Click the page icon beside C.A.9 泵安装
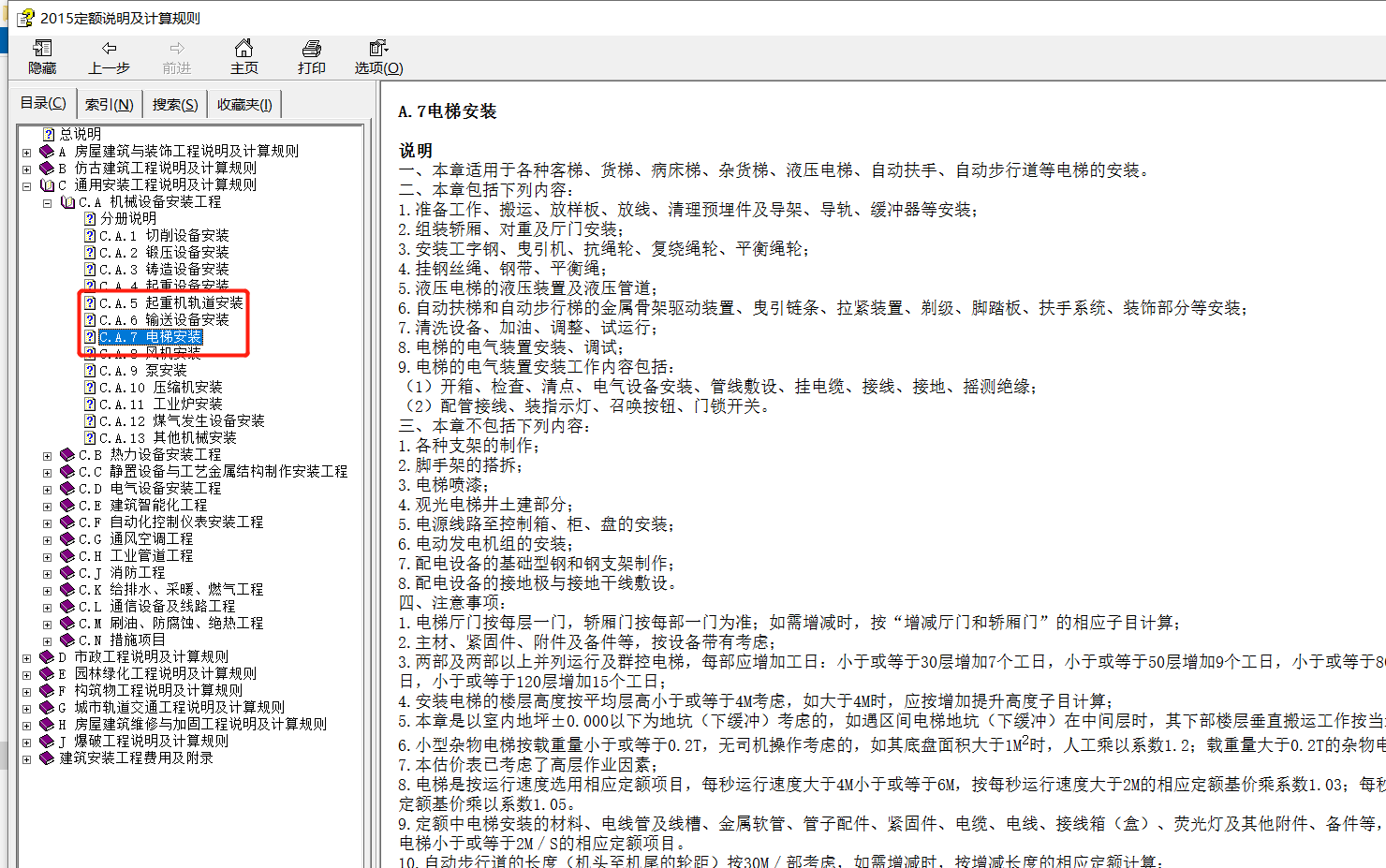Screen dimensions: 1386x868 (x=90, y=370)
